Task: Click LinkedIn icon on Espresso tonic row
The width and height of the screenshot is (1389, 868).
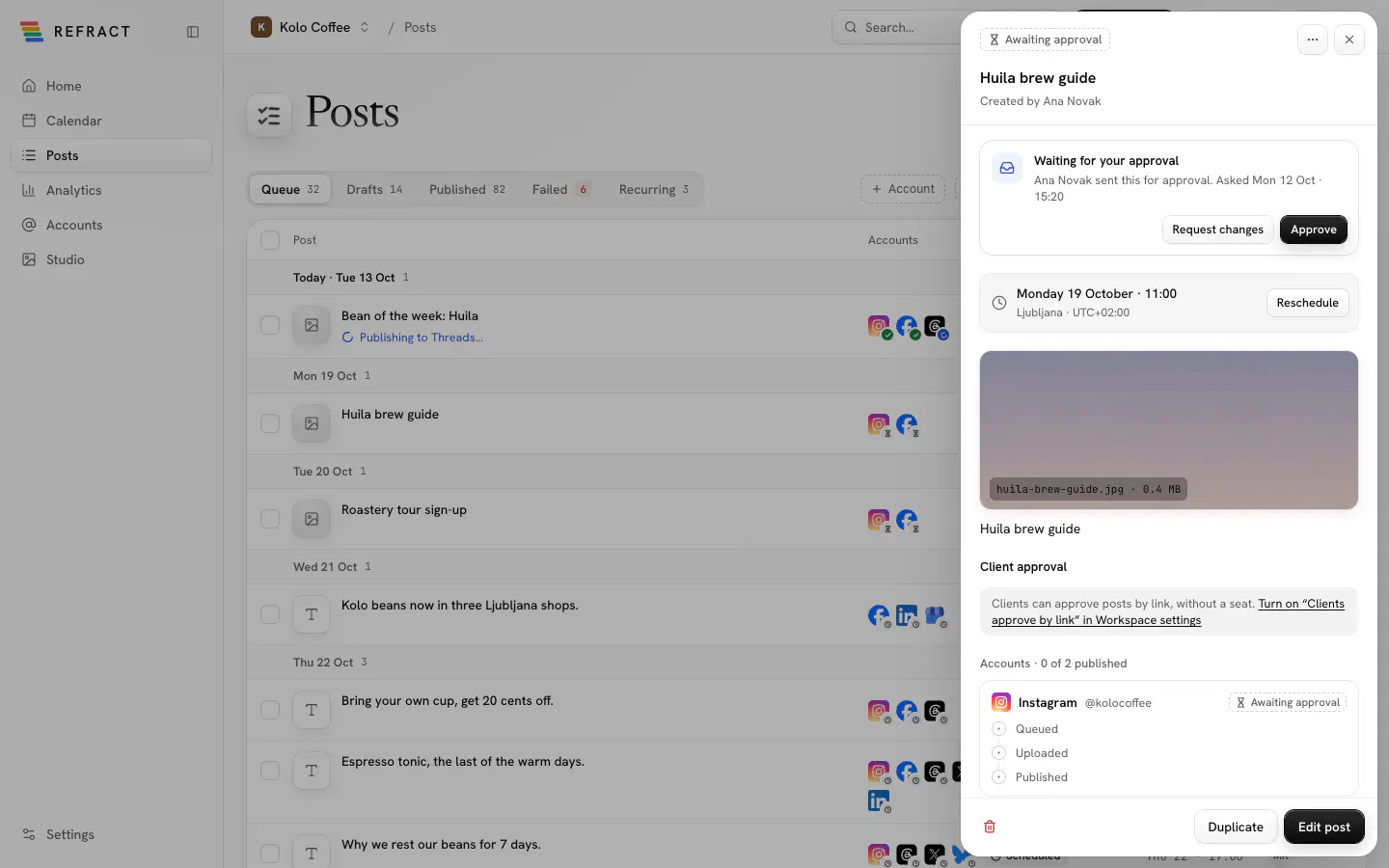Action: [x=879, y=800]
